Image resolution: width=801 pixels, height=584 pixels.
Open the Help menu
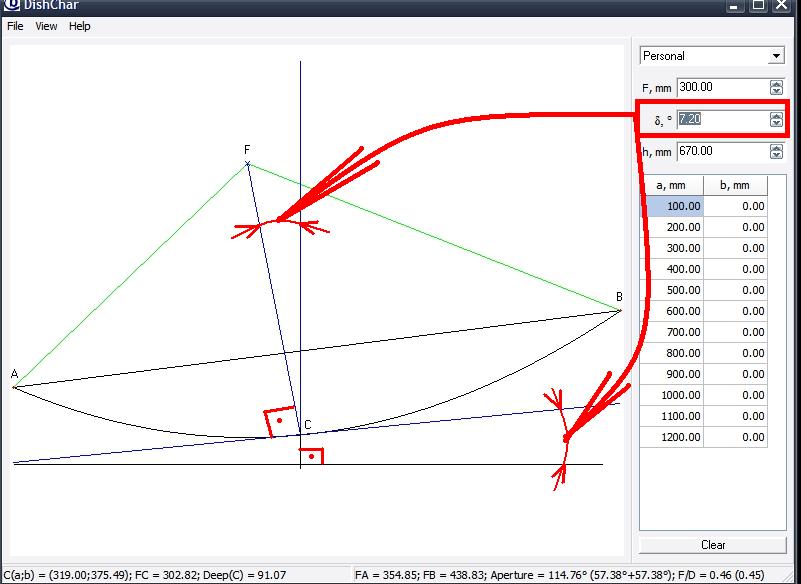80,26
